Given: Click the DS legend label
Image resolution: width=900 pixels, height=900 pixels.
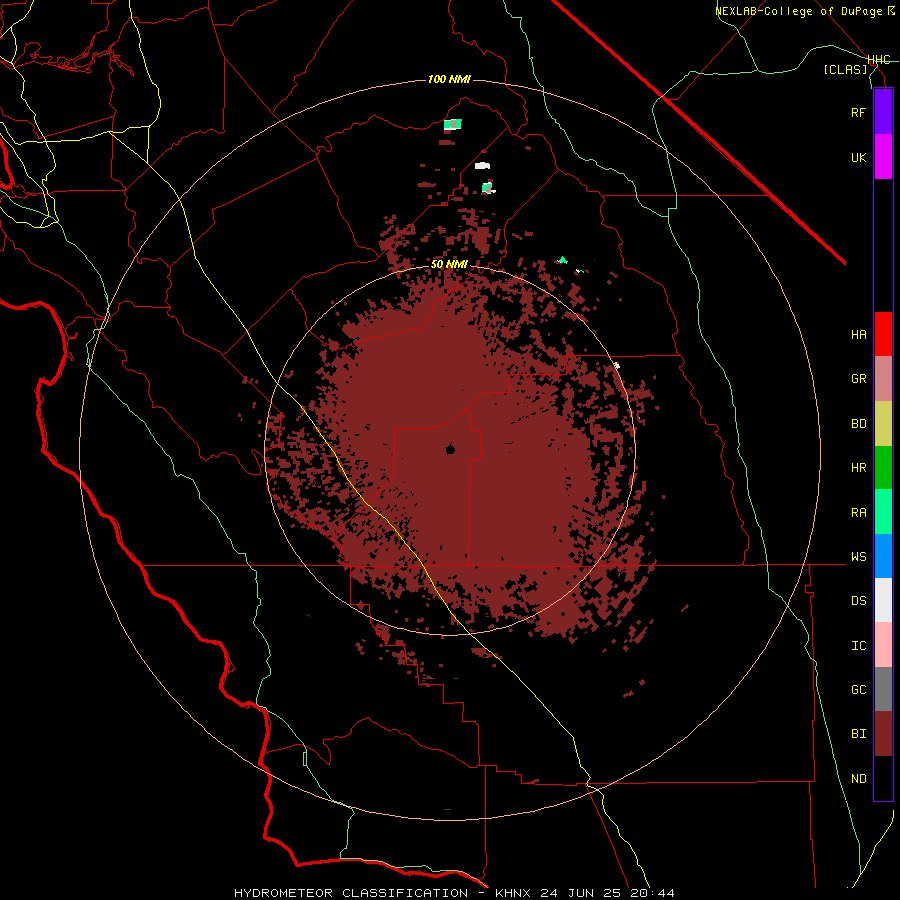Looking at the screenshot, I should tap(858, 601).
